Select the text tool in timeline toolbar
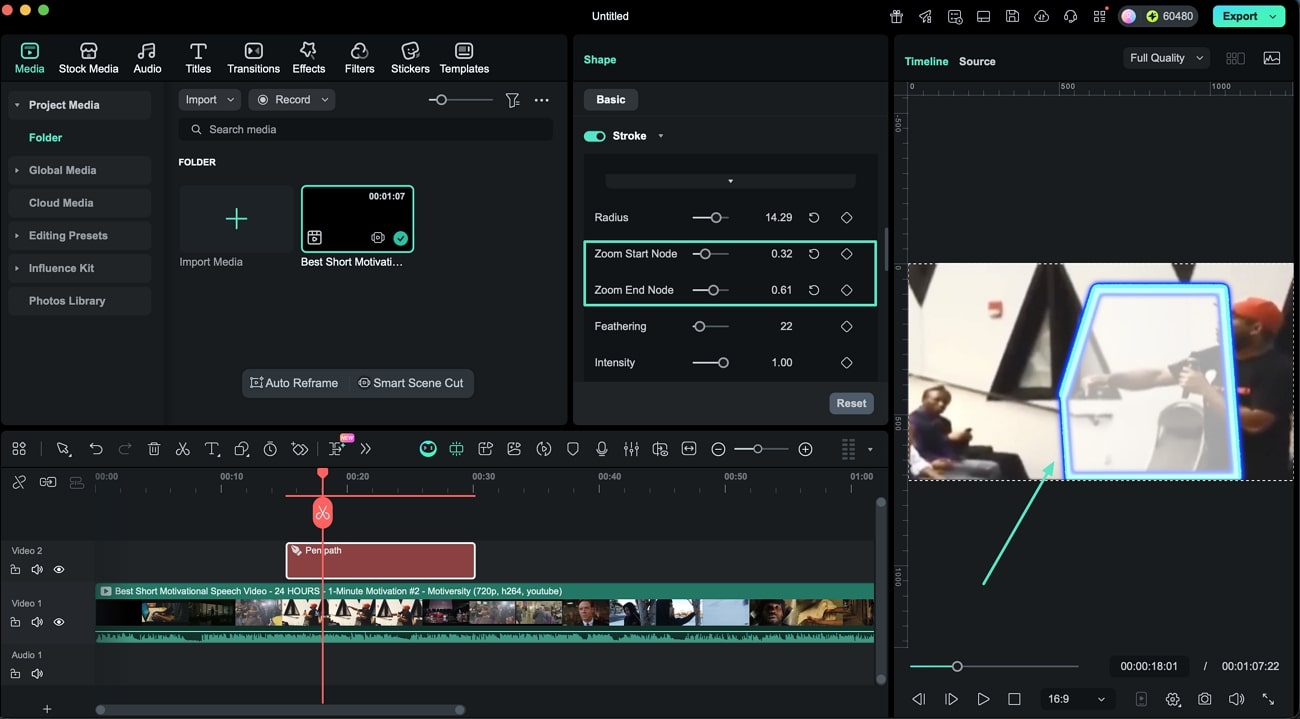This screenshot has width=1300, height=719. pos(212,449)
